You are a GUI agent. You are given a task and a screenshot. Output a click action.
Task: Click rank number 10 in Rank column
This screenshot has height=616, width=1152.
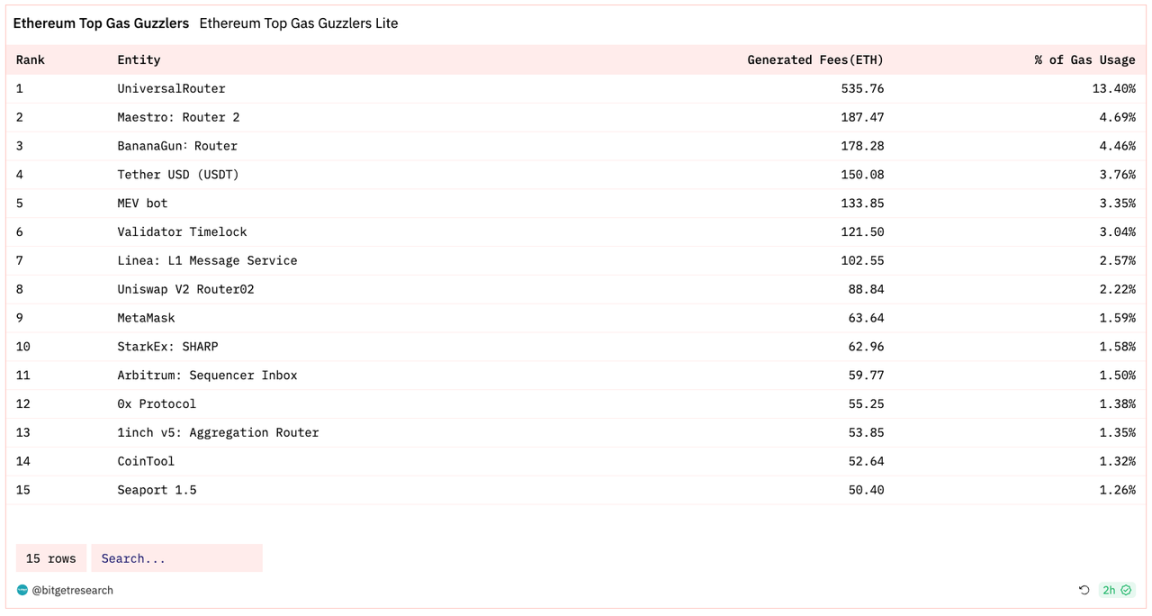click(x=23, y=346)
